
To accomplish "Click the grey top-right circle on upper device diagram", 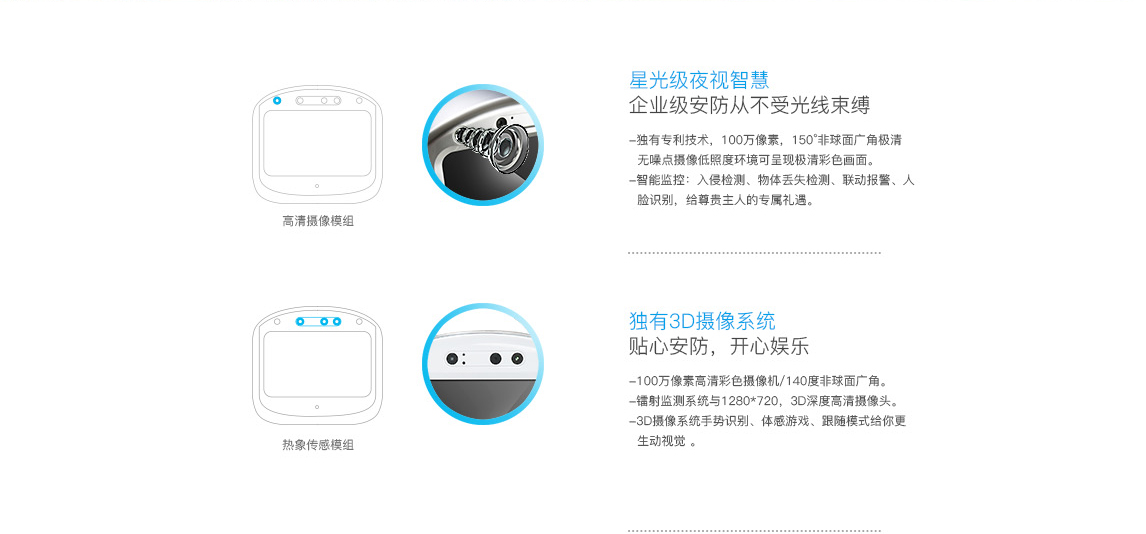I will click(x=359, y=100).
